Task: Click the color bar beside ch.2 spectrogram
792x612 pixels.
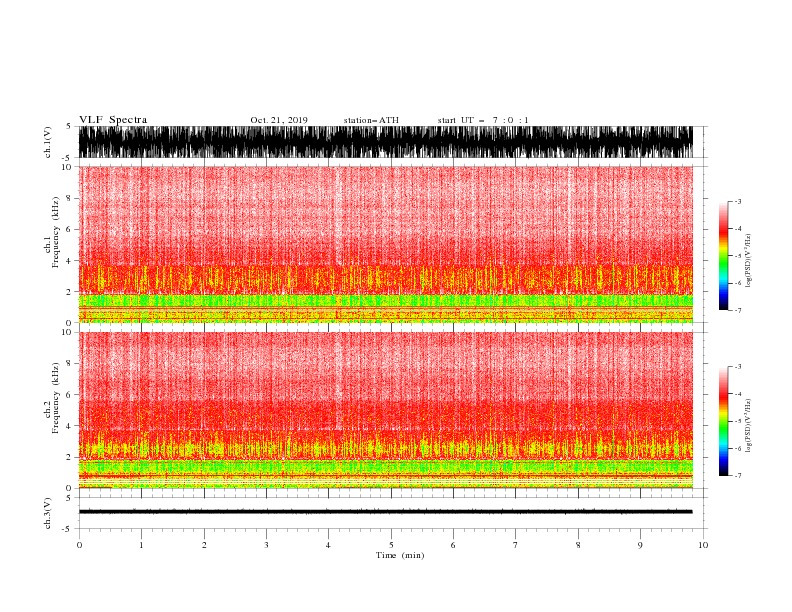Action: [x=724, y=421]
